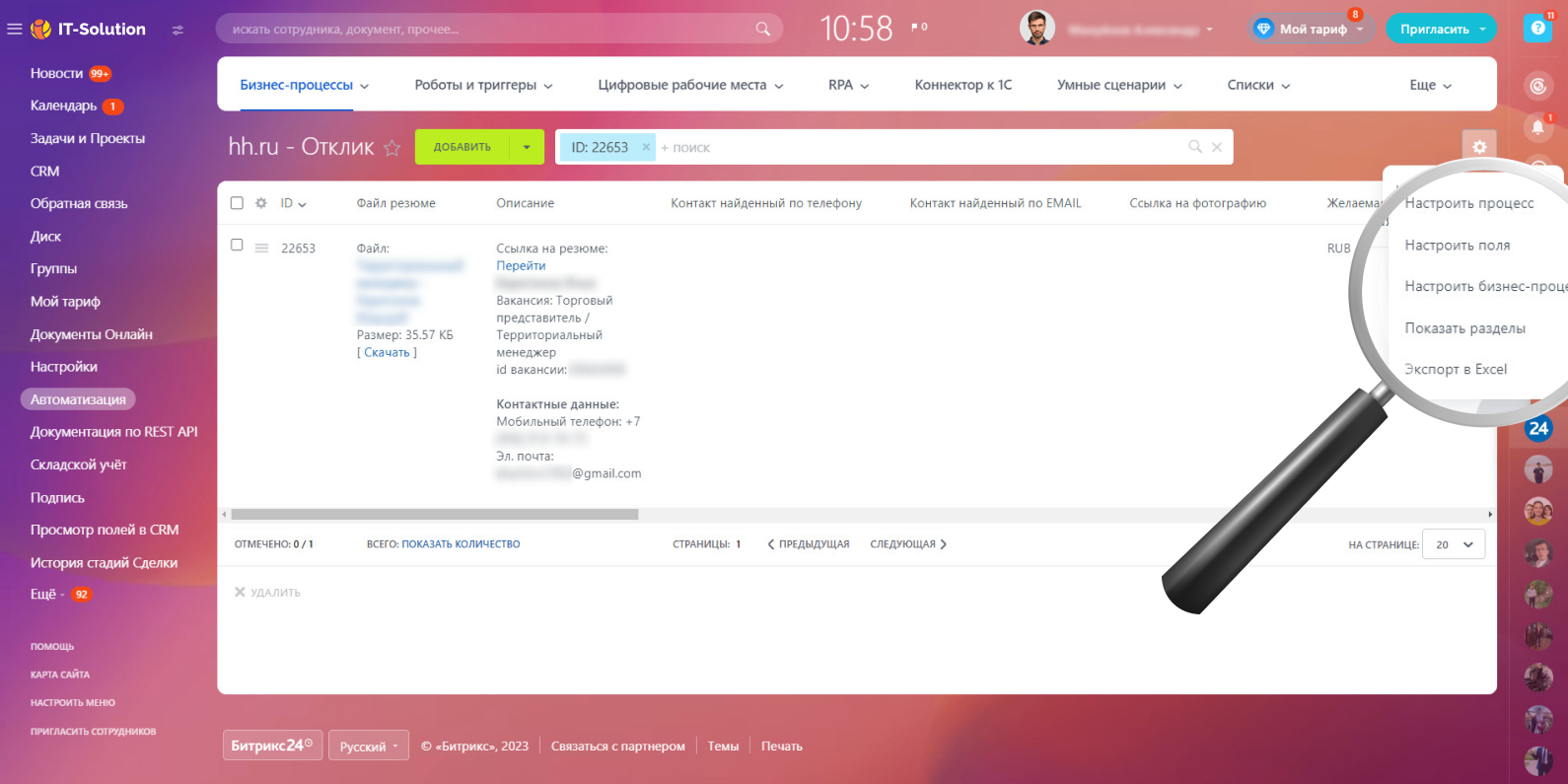Image resolution: width=1568 pixels, height=784 pixels.
Task: Remove the ID: 22653 filter chip
Action: coord(646,147)
